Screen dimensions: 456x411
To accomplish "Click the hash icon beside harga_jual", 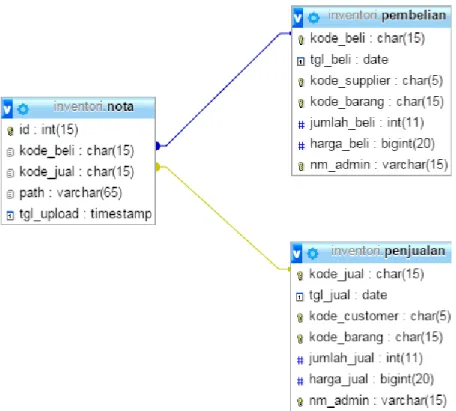I will pyautogui.click(x=300, y=381).
